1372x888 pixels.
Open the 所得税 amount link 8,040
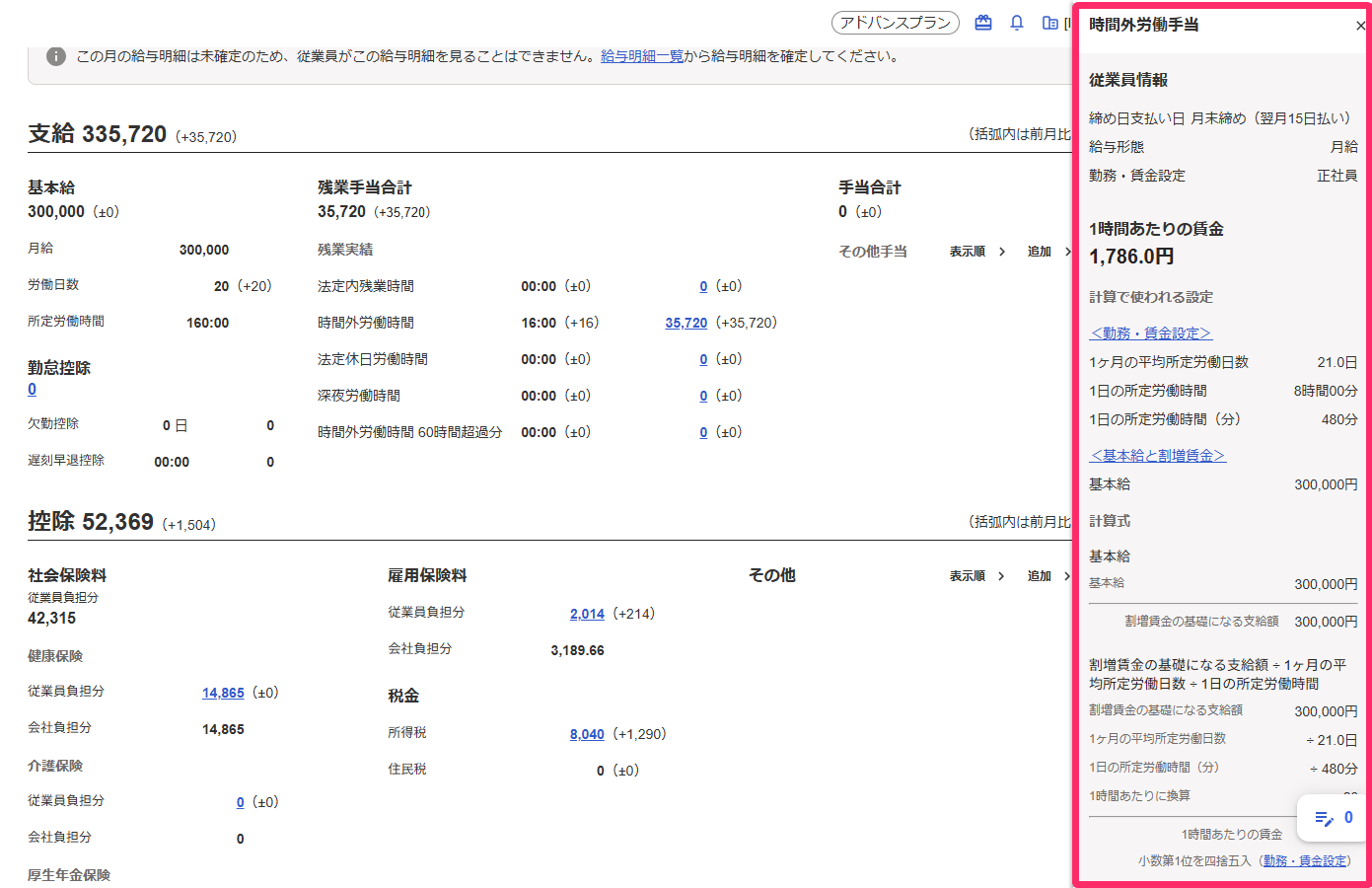click(x=587, y=734)
